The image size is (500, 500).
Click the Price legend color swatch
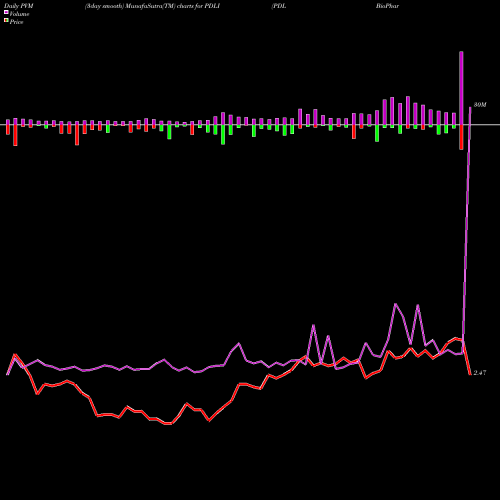click(6, 21)
